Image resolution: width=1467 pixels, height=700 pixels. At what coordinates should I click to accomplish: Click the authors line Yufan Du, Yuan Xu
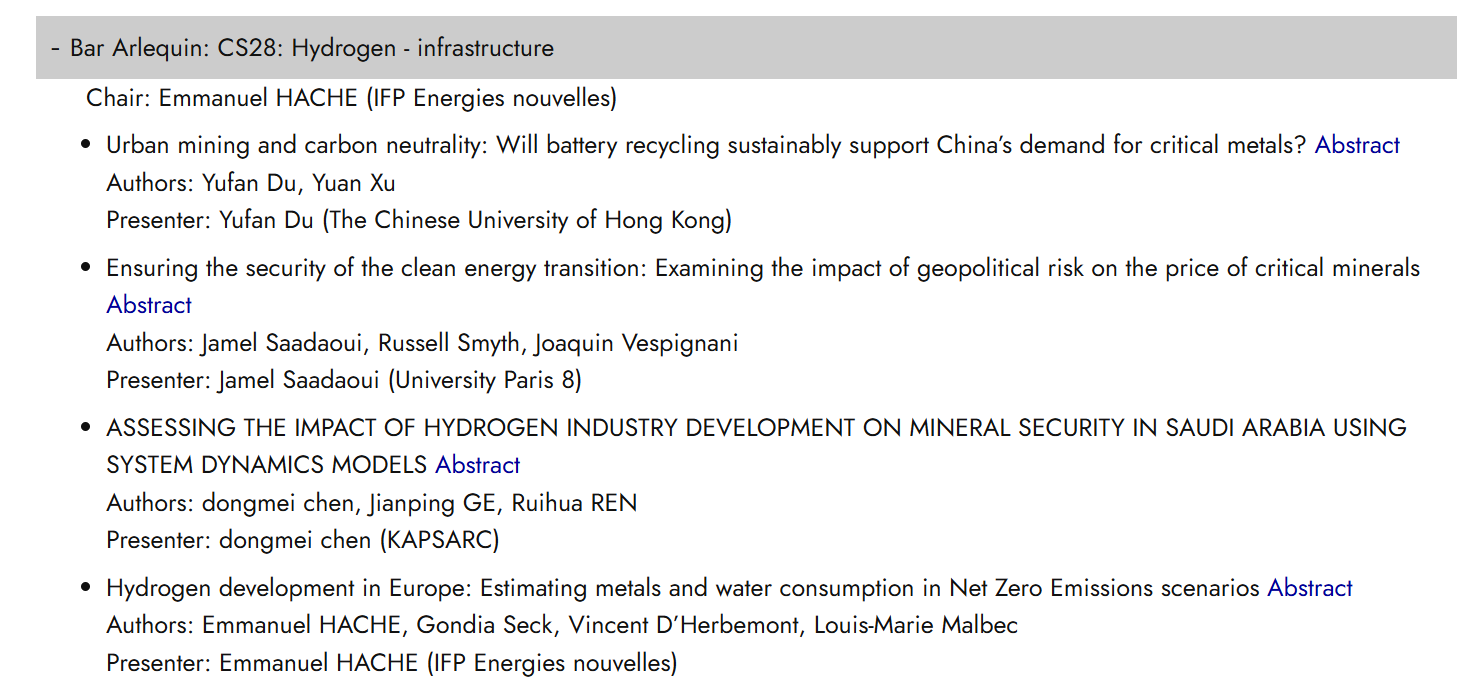point(251,183)
